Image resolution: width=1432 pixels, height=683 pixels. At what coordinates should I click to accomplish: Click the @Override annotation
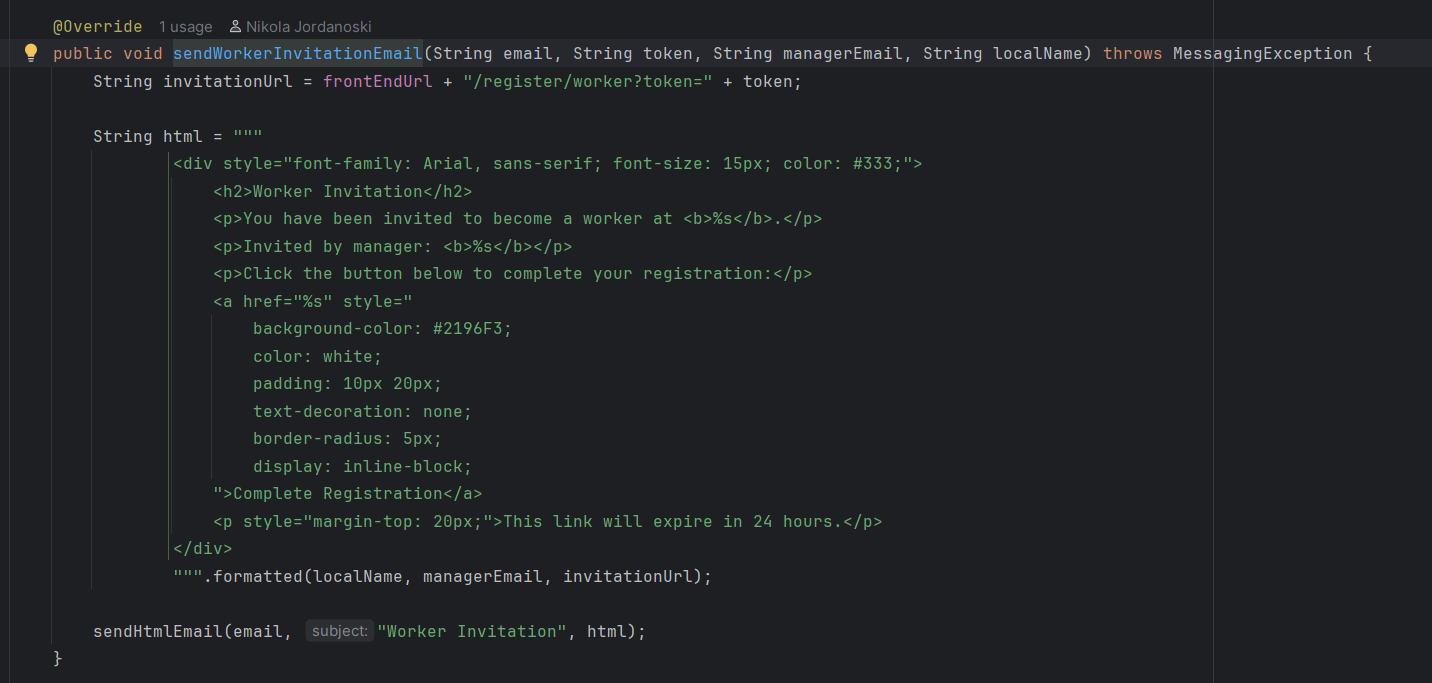point(97,27)
